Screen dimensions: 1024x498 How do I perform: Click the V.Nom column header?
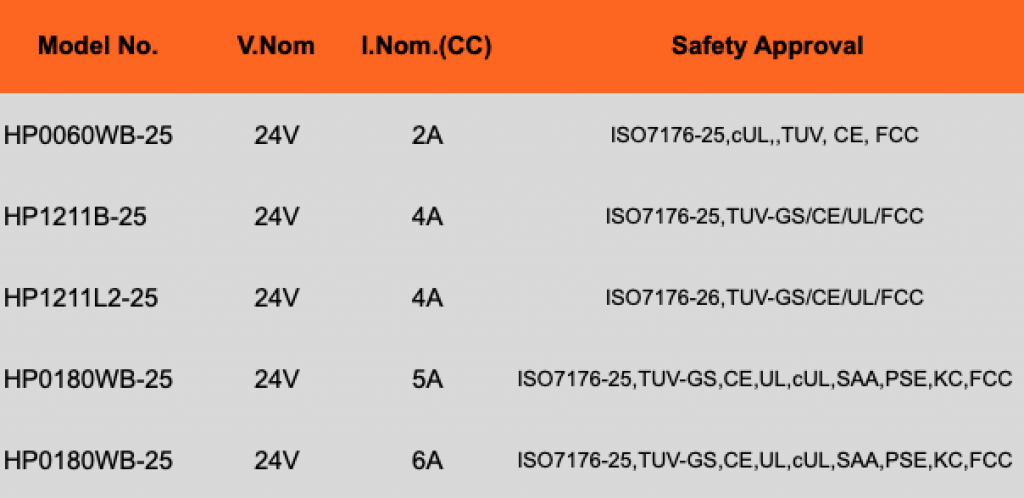(276, 46)
